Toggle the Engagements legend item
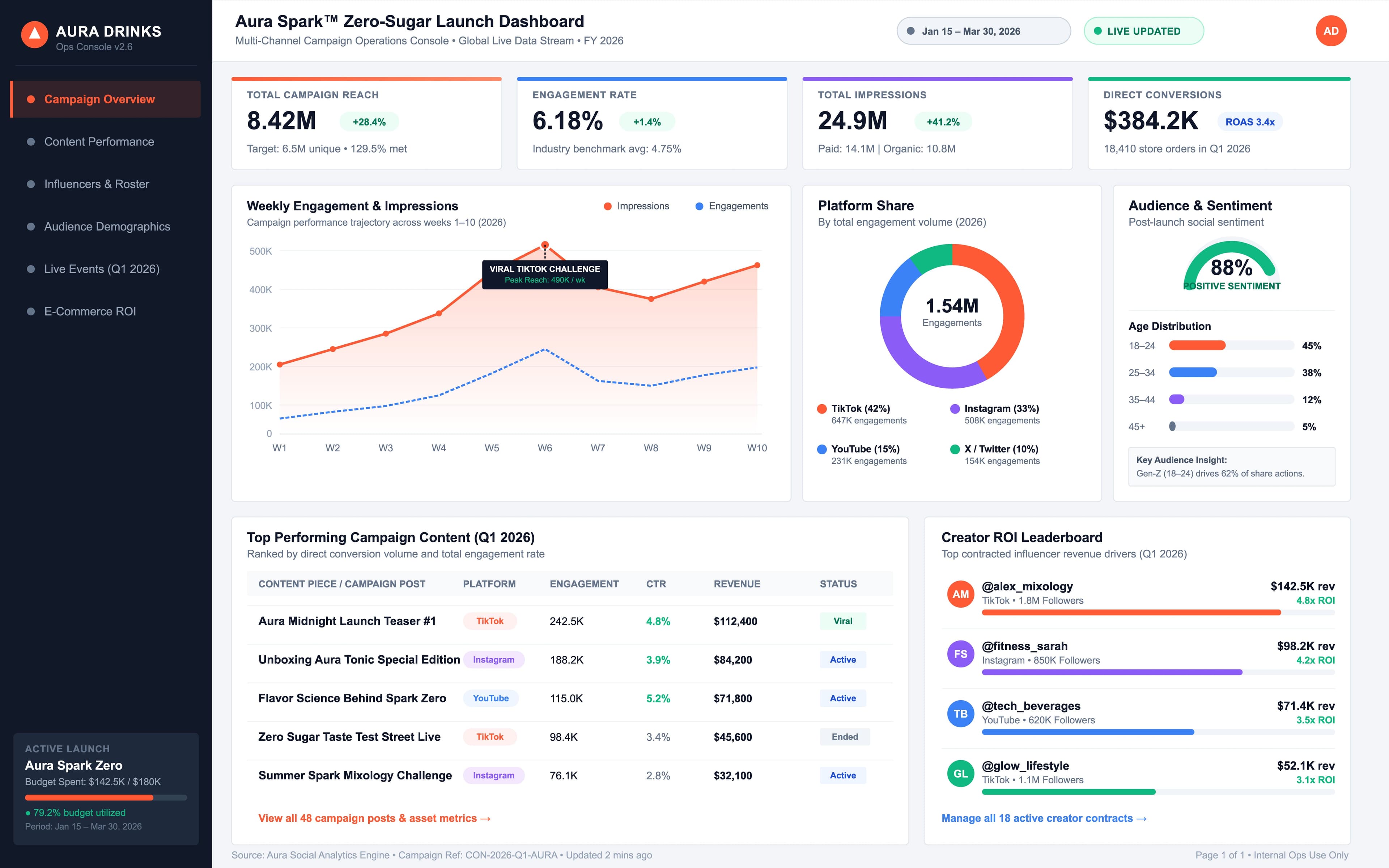The height and width of the screenshot is (868, 1389). [x=731, y=206]
